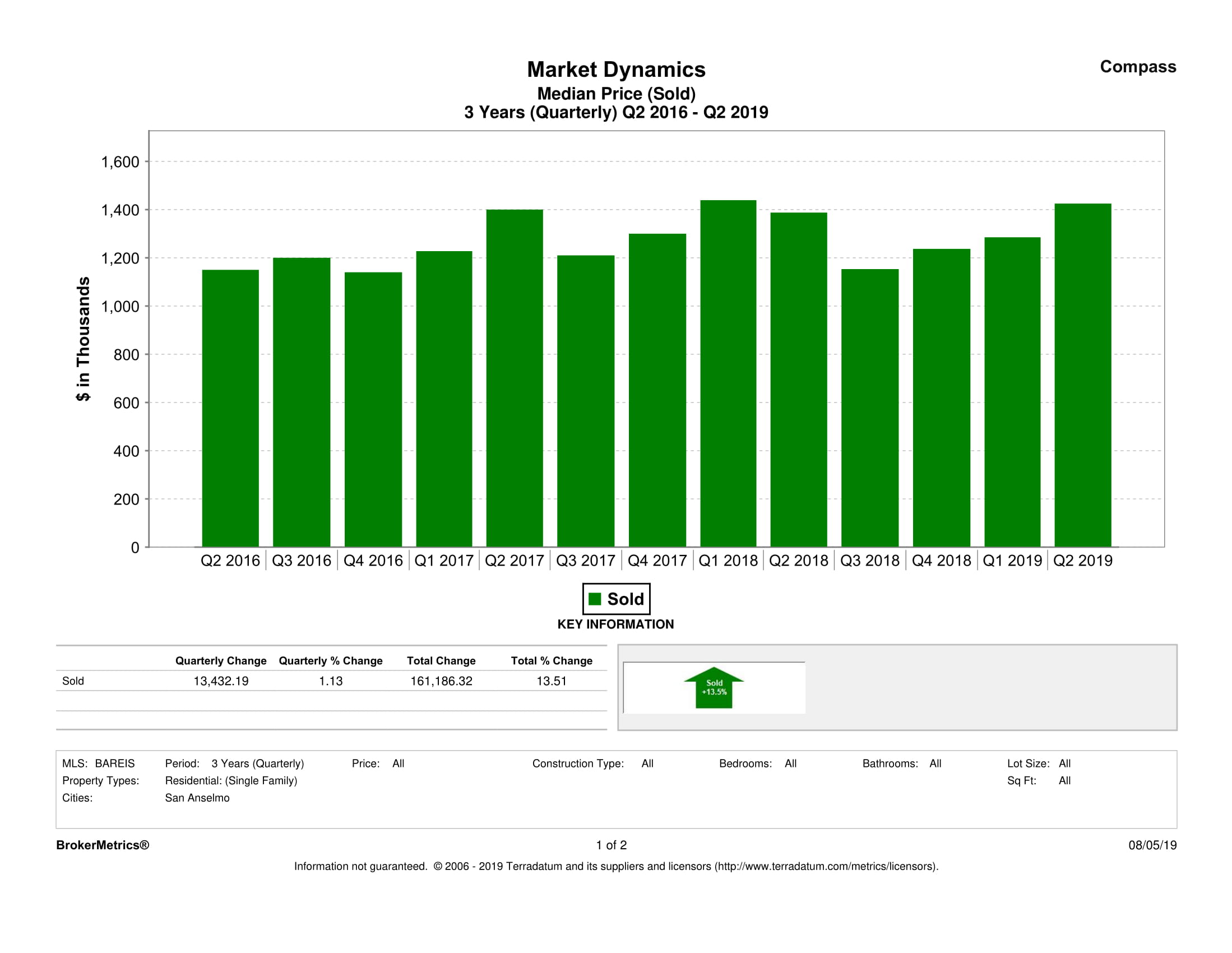Click the Q3 2018 bar
This screenshot has width=1232, height=953.
click(x=869, y=408)
